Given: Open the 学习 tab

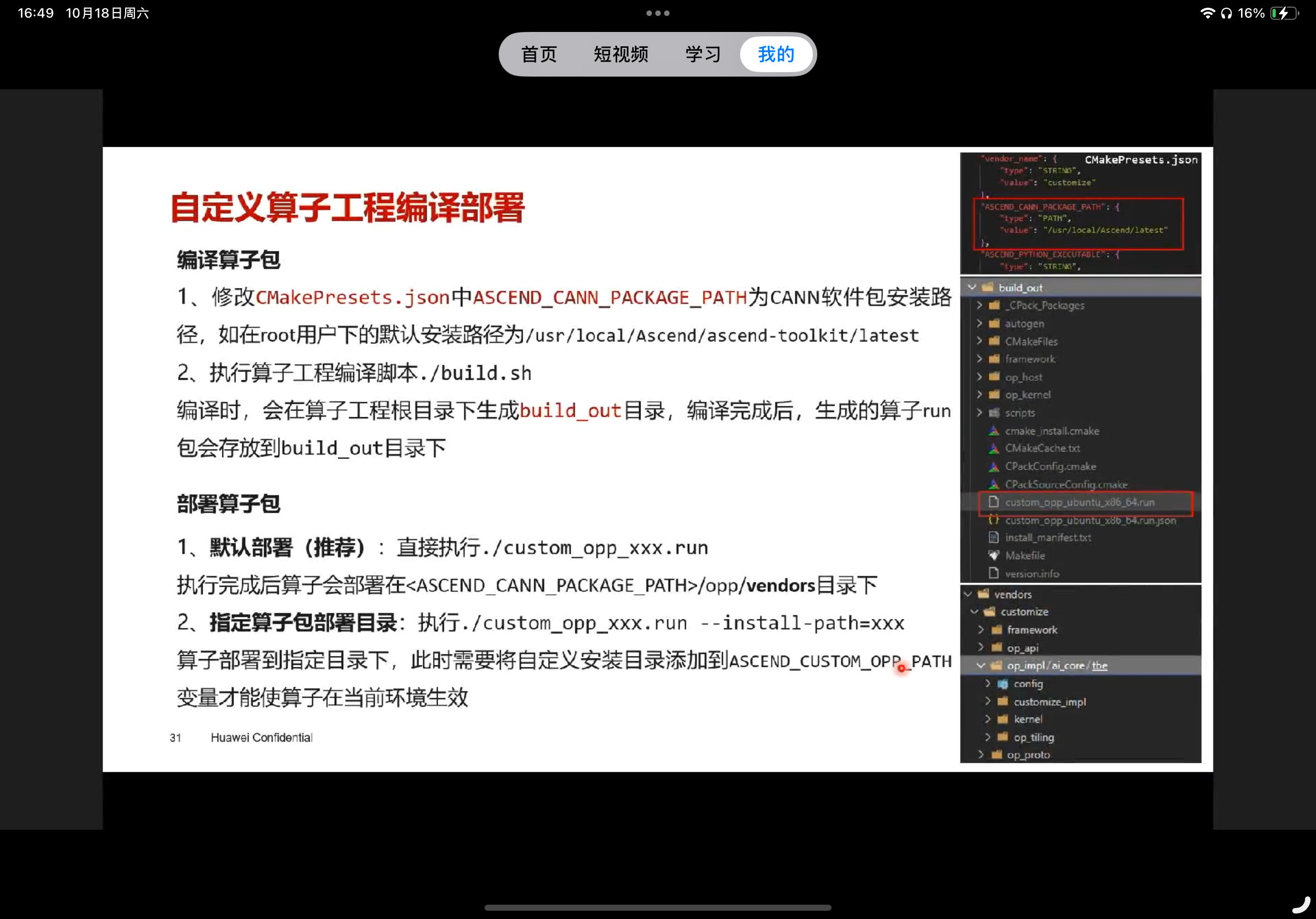Looking at the screenshot, I should click(702, 54).
